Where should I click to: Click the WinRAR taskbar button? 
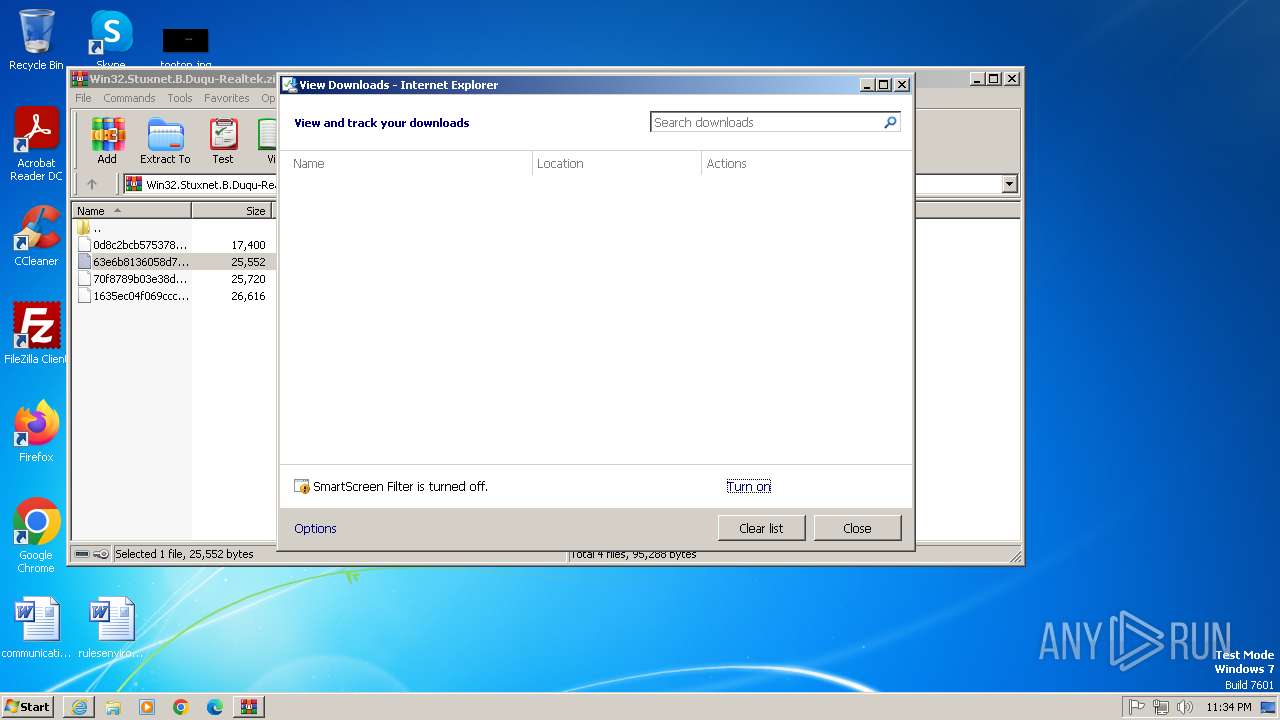coord(249,707)
